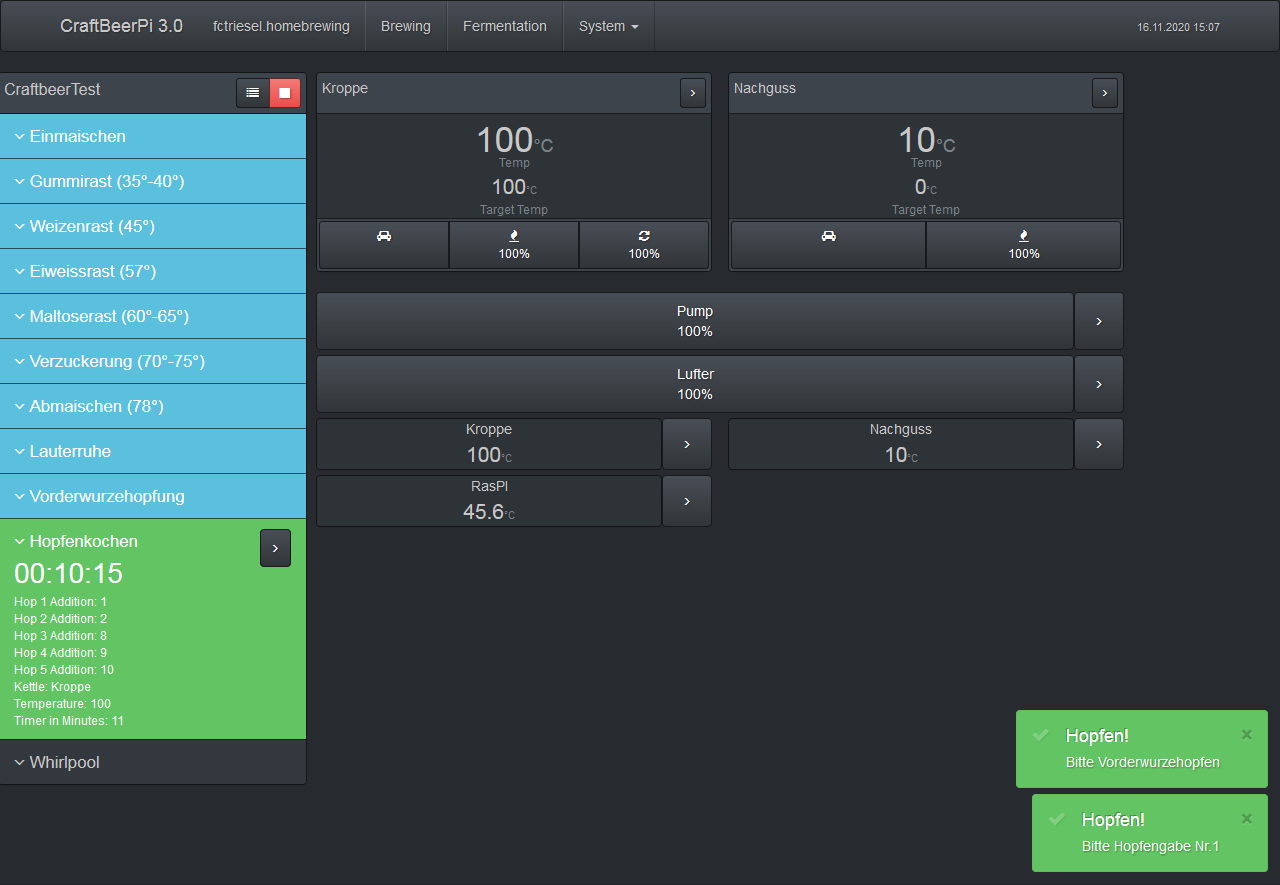Toggle the Lufter actor button
The width and height of the screenshot is (1280, 885).
(x=694, y=384)
